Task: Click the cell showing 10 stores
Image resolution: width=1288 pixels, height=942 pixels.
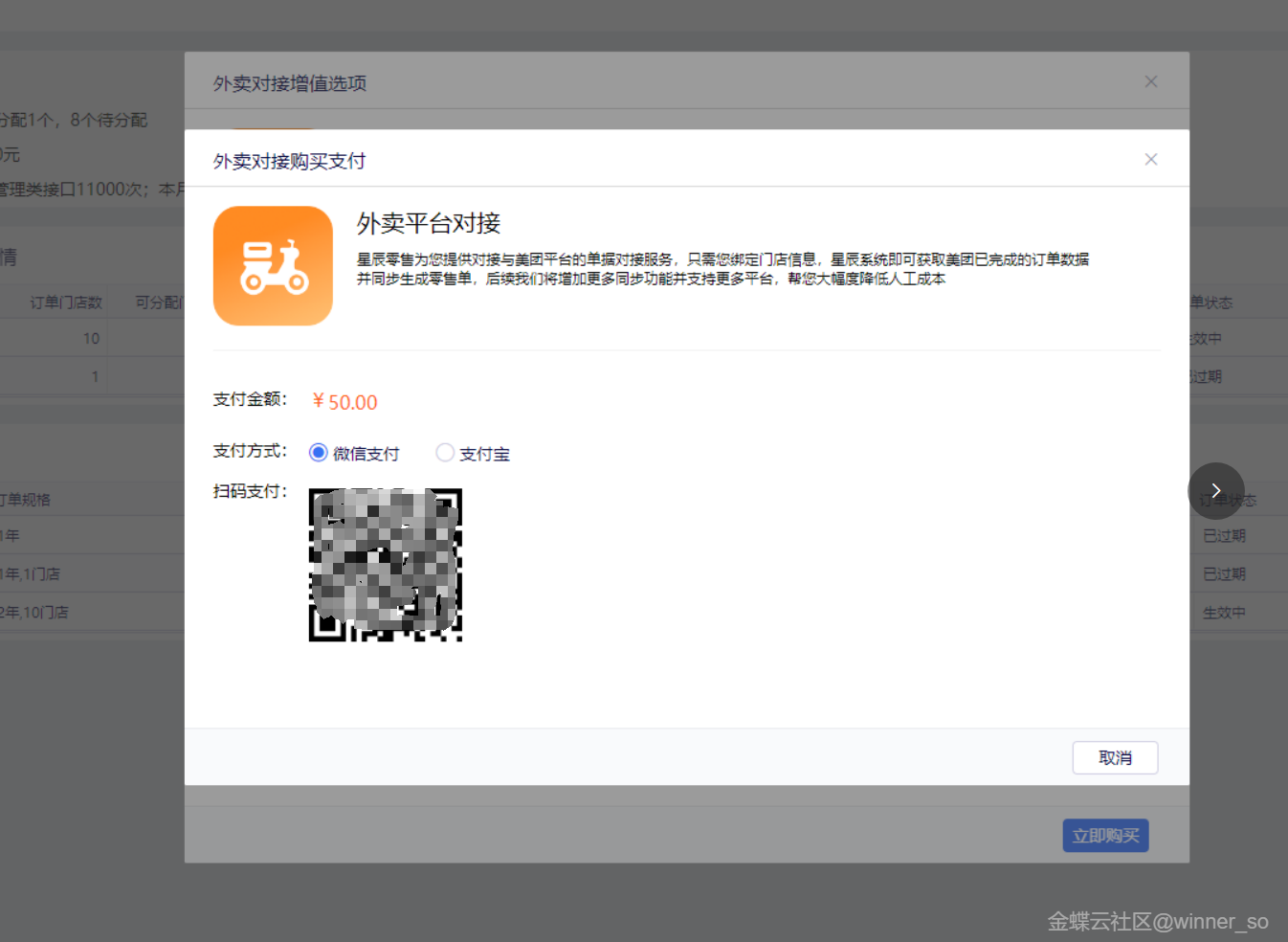Action: tap(91, 339)
